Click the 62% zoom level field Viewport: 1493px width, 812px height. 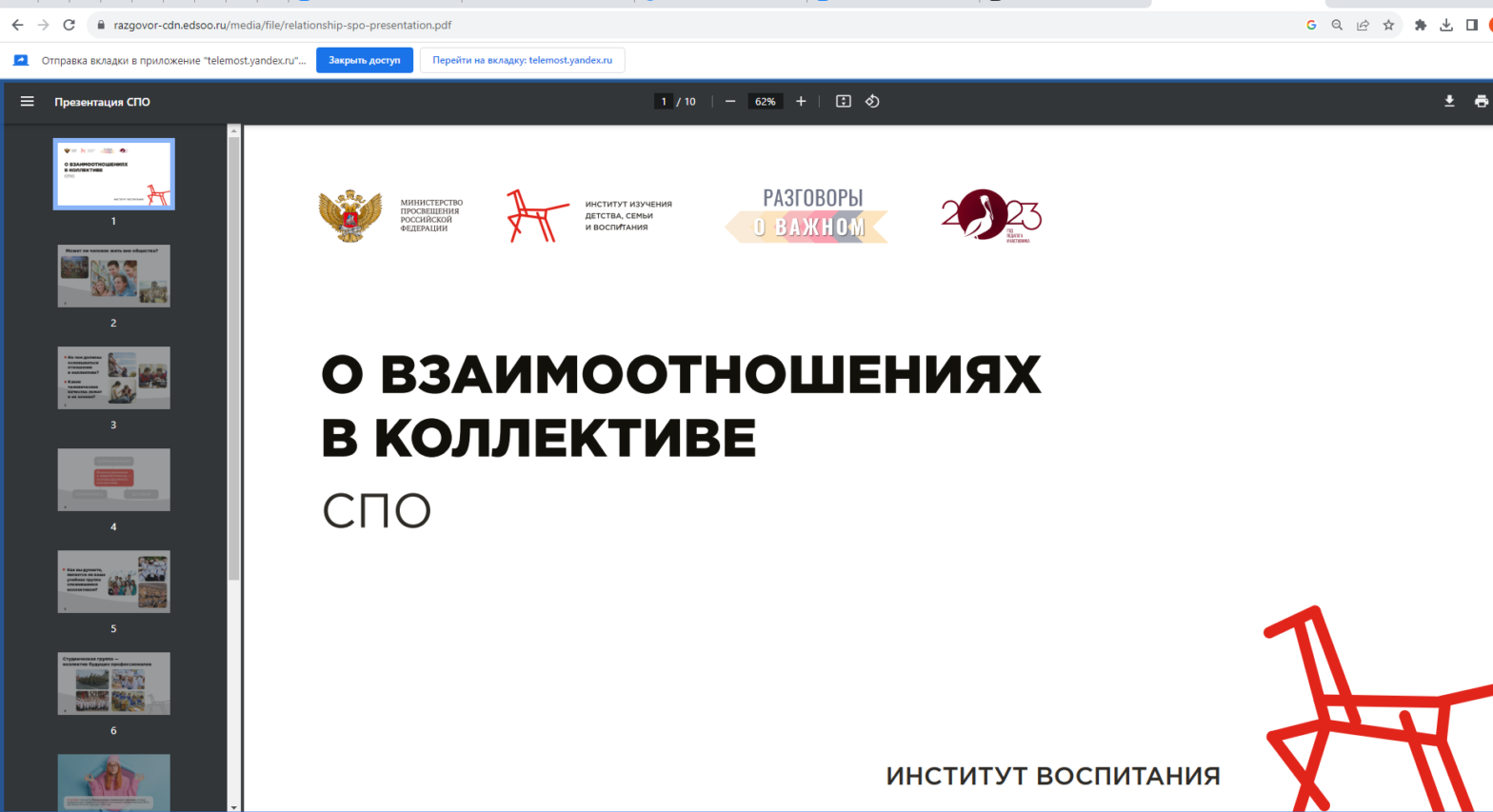(765, 102)
